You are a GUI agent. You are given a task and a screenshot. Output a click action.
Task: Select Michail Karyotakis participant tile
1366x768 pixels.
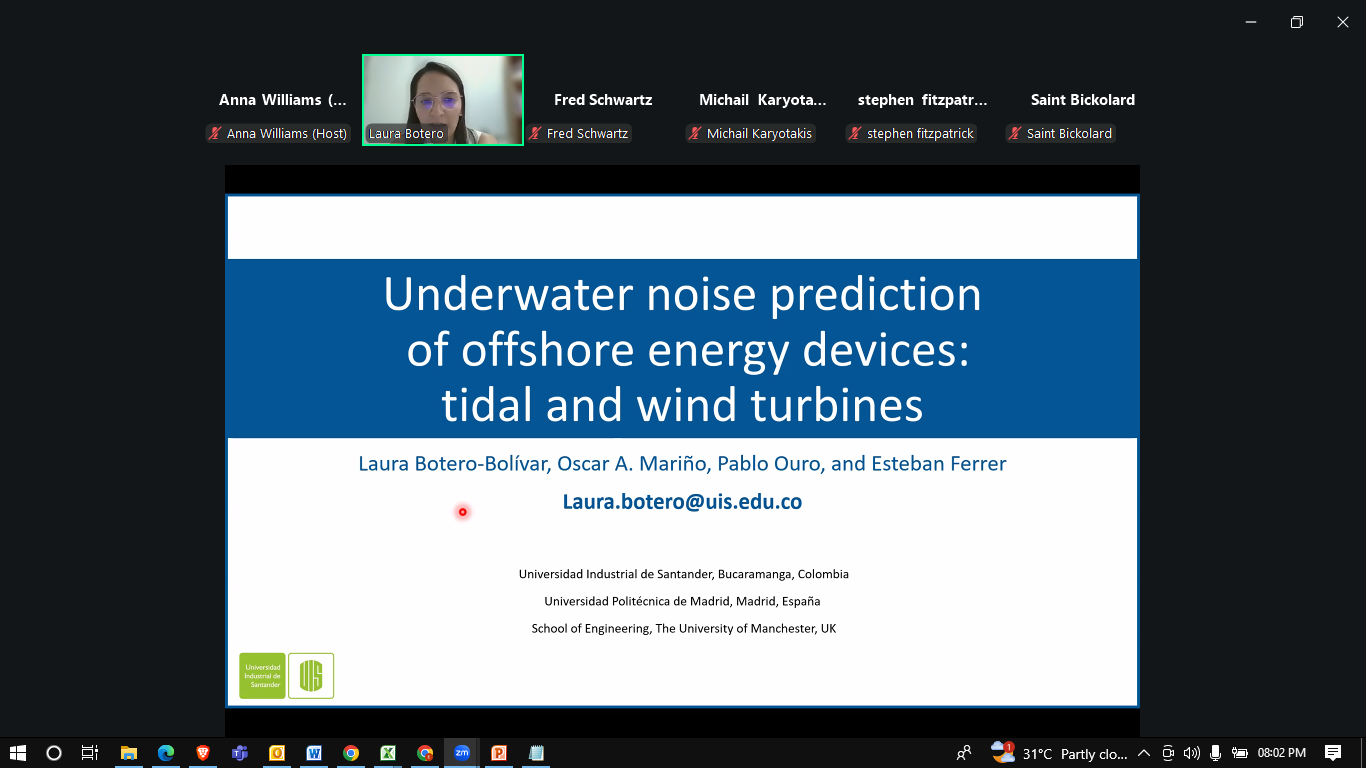[x=763, y=100]
